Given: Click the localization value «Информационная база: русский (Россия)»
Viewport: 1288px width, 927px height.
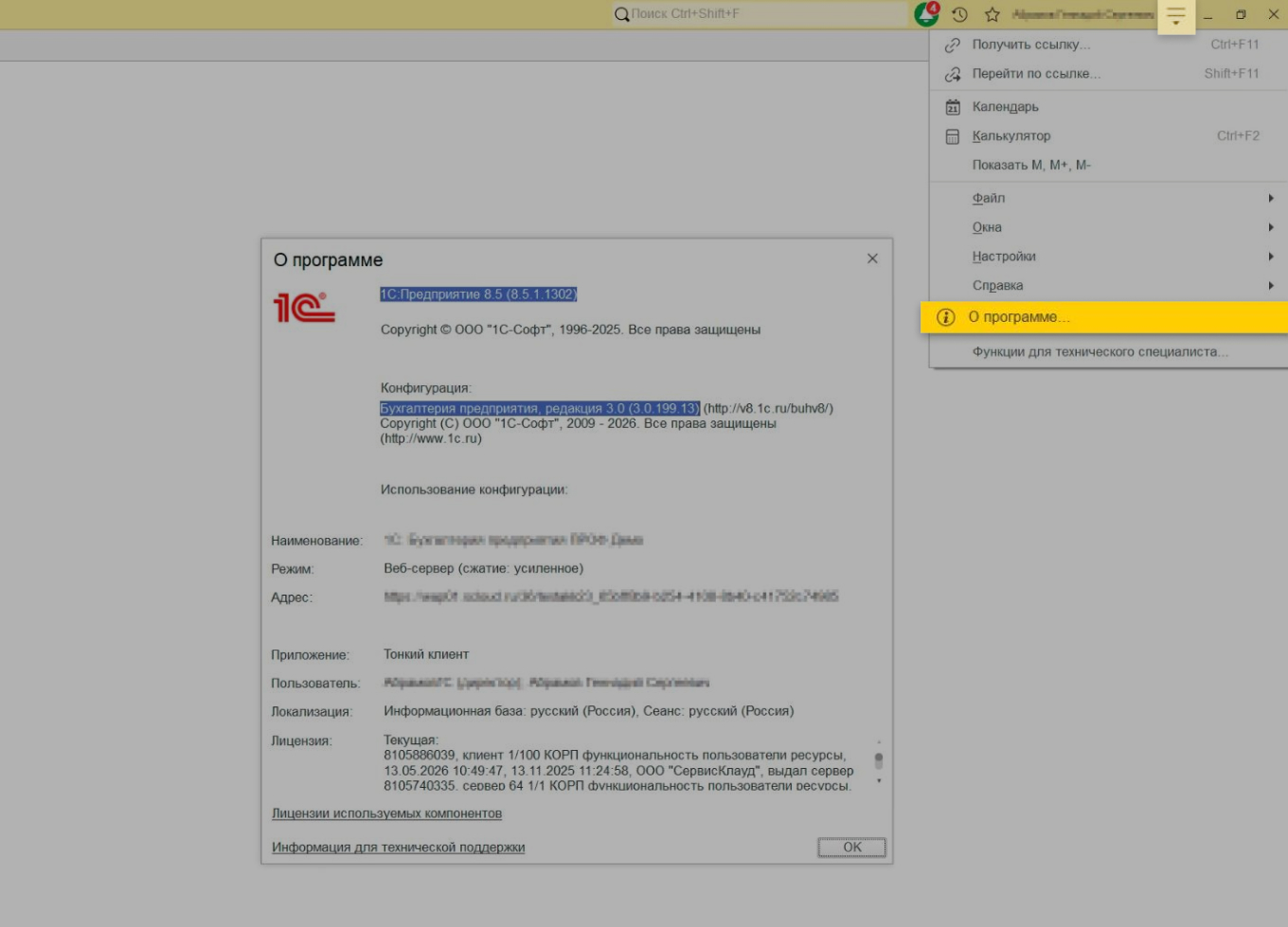Looking at the screenshot, I should pos(510,711).
